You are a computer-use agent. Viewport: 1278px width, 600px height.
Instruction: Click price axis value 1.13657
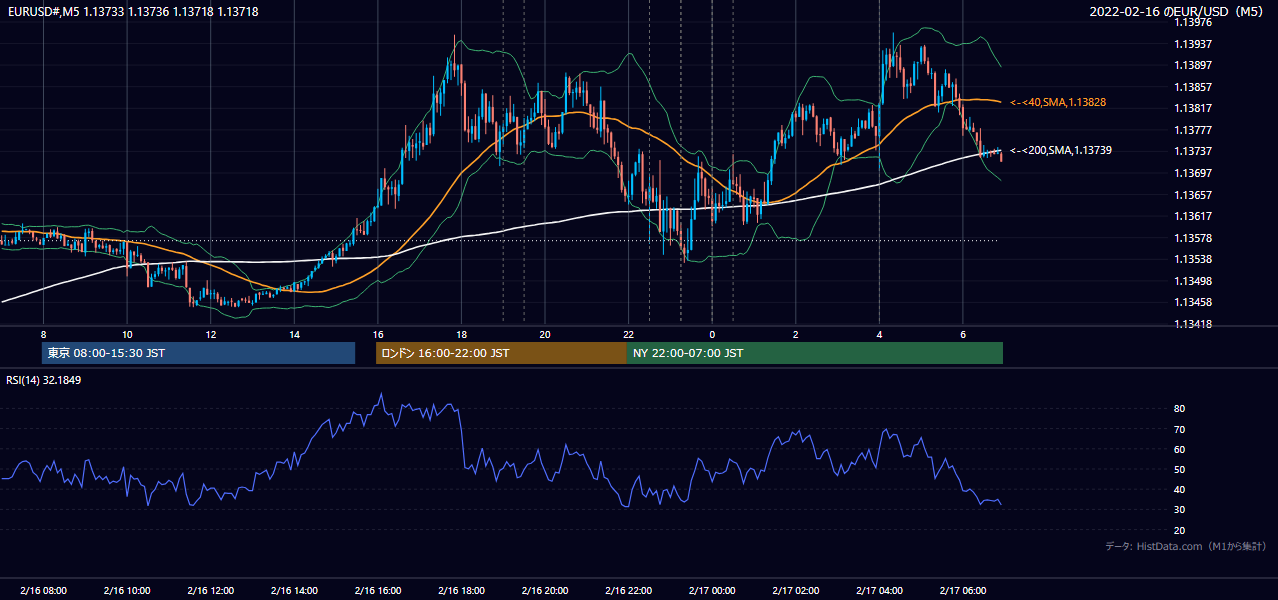pos(1192,195)
